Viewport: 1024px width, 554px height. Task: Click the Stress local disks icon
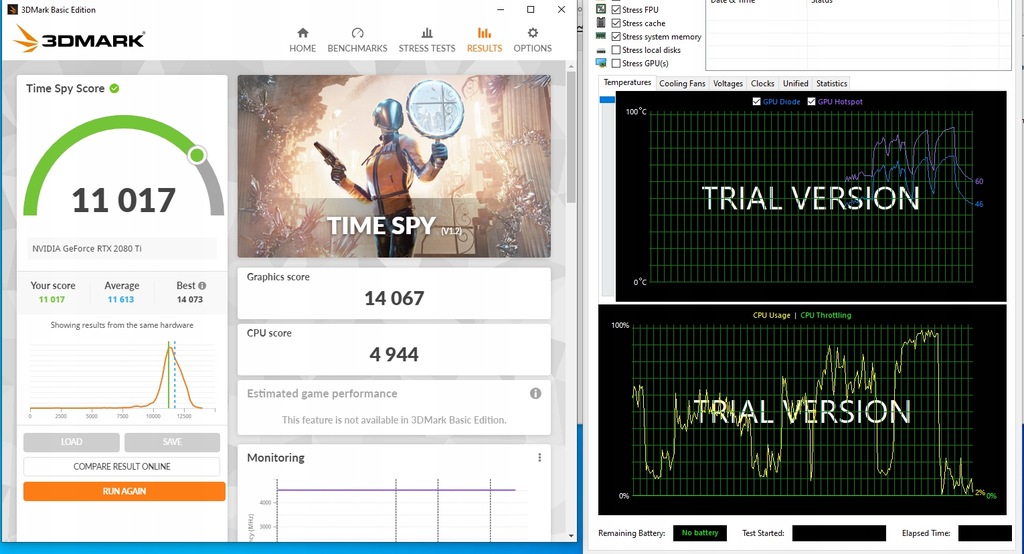(601, 50)
